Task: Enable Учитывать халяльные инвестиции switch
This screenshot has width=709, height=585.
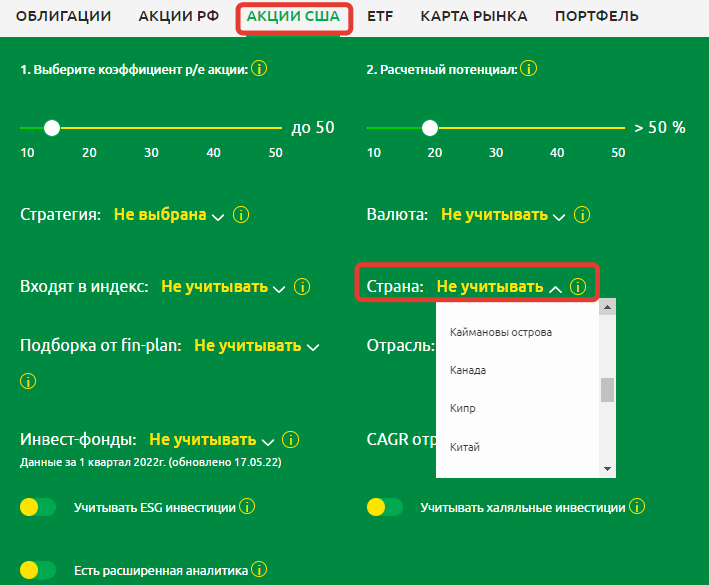Action: 385,507
